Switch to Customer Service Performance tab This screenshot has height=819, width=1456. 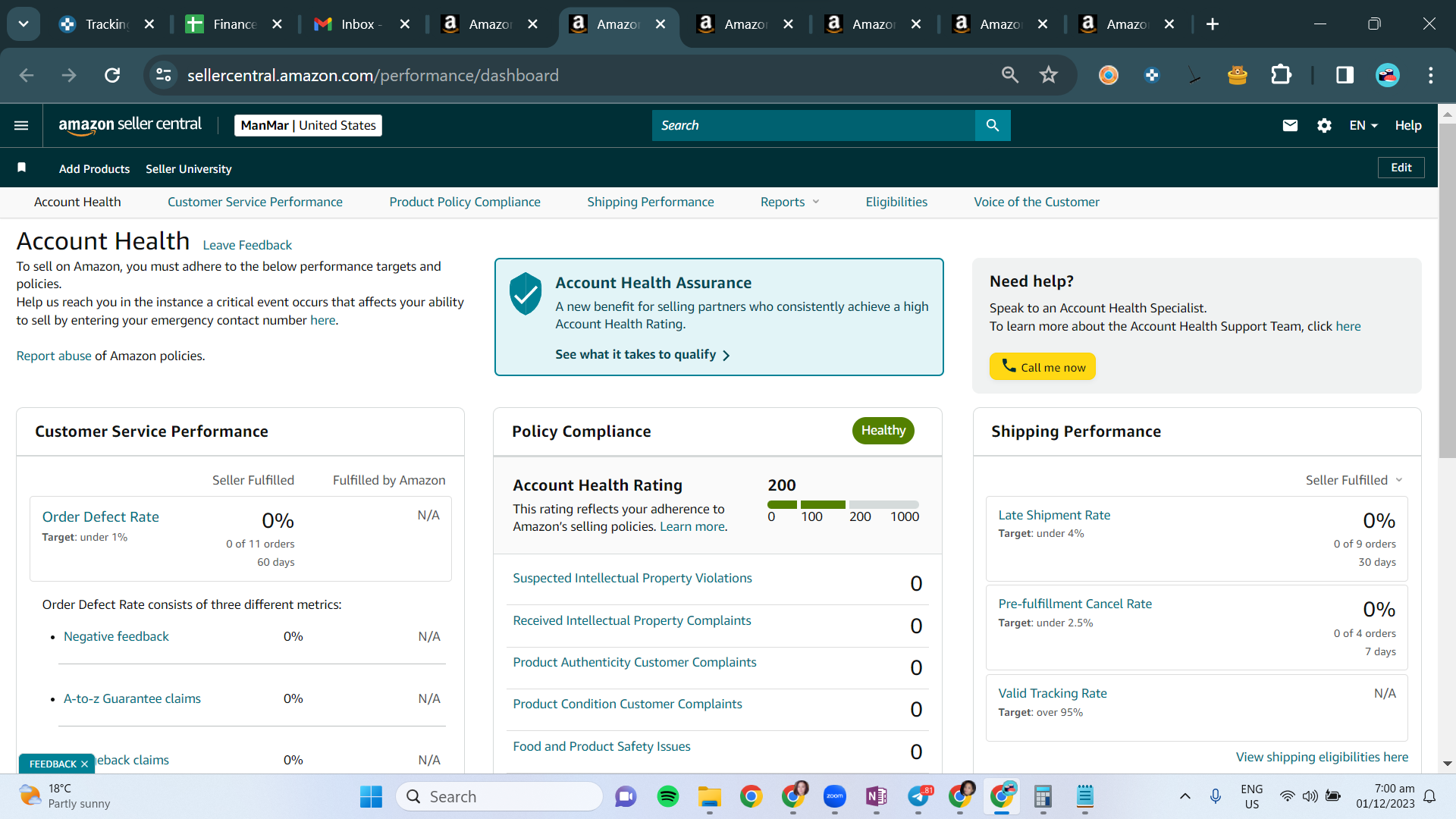[x=255, y=202]
